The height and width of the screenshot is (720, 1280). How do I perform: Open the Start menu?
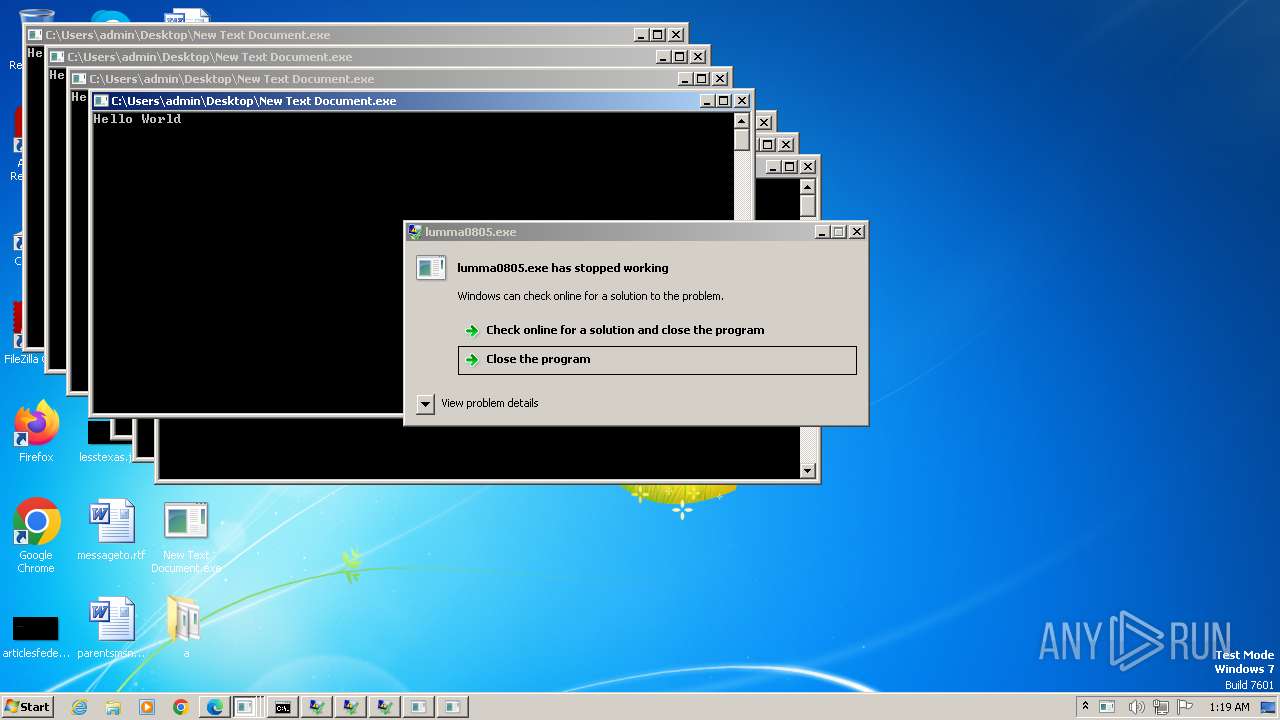[x=28, y=706]
